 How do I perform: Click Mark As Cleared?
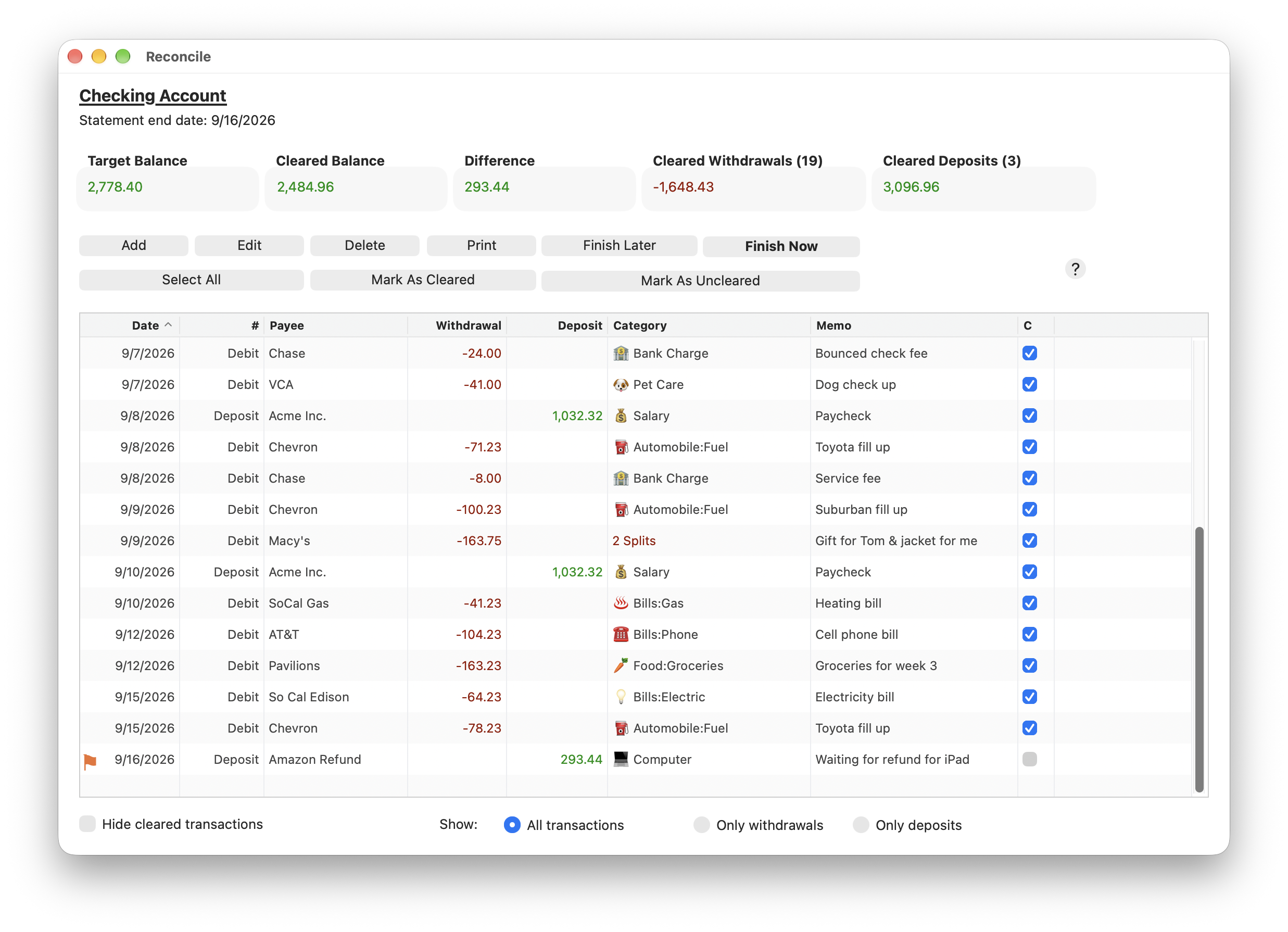coord(423,280)
